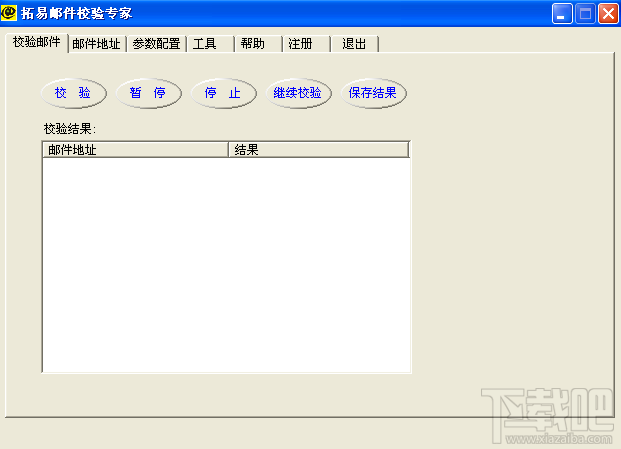Viewport: 621px width, 449px height.
Task: Switch to the 校验邮件 tab
Action: click(x=36, y=42)
